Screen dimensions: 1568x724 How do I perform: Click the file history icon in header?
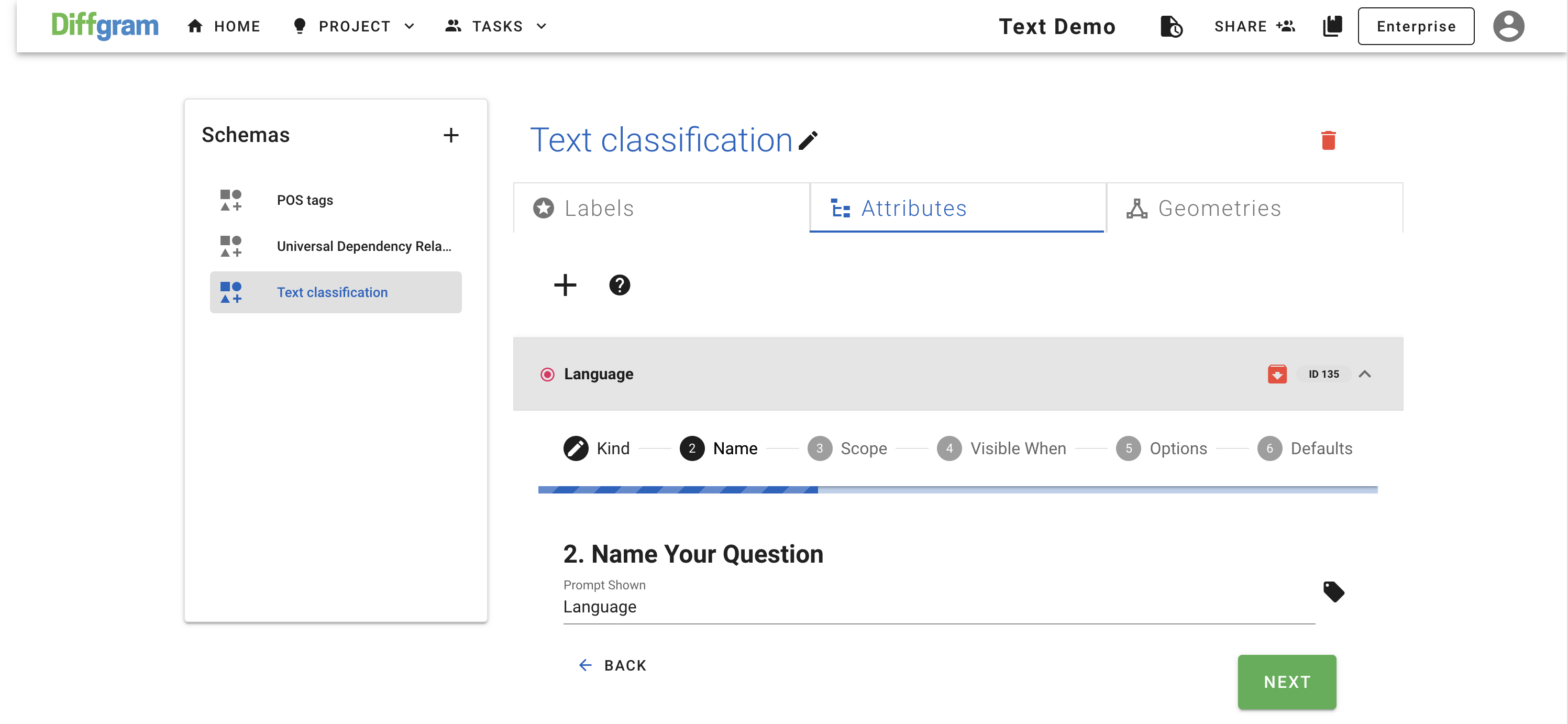click(1171, 26)
